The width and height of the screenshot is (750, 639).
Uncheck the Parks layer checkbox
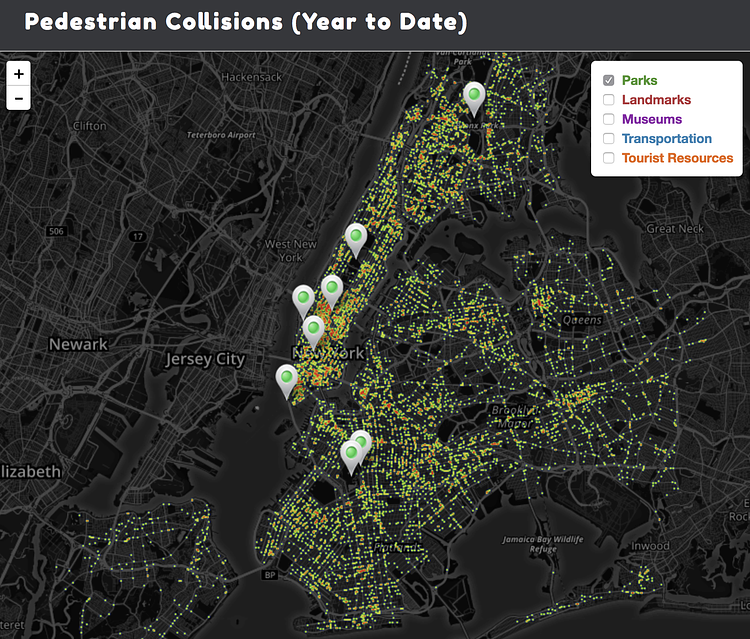(x=608, y=80)
